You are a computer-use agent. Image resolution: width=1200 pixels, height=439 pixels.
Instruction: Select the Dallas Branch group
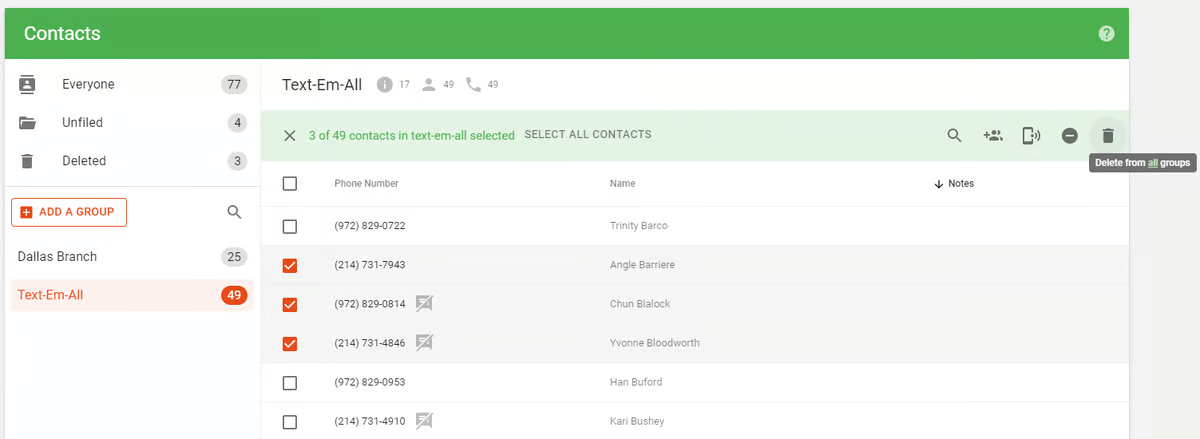[x=131, y=257]
